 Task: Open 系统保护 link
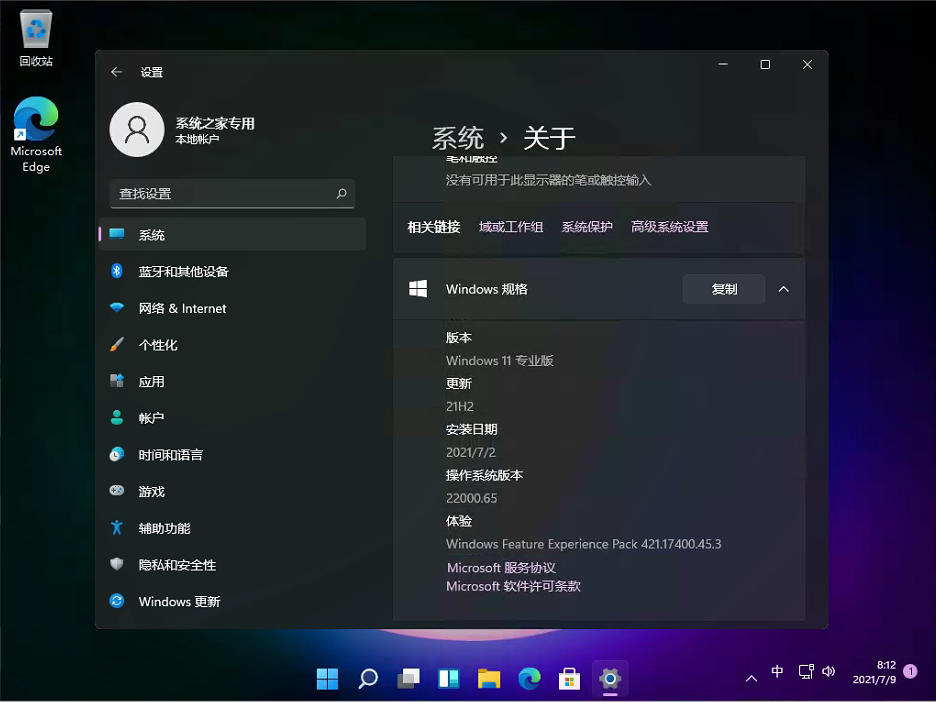click(587, 227)
